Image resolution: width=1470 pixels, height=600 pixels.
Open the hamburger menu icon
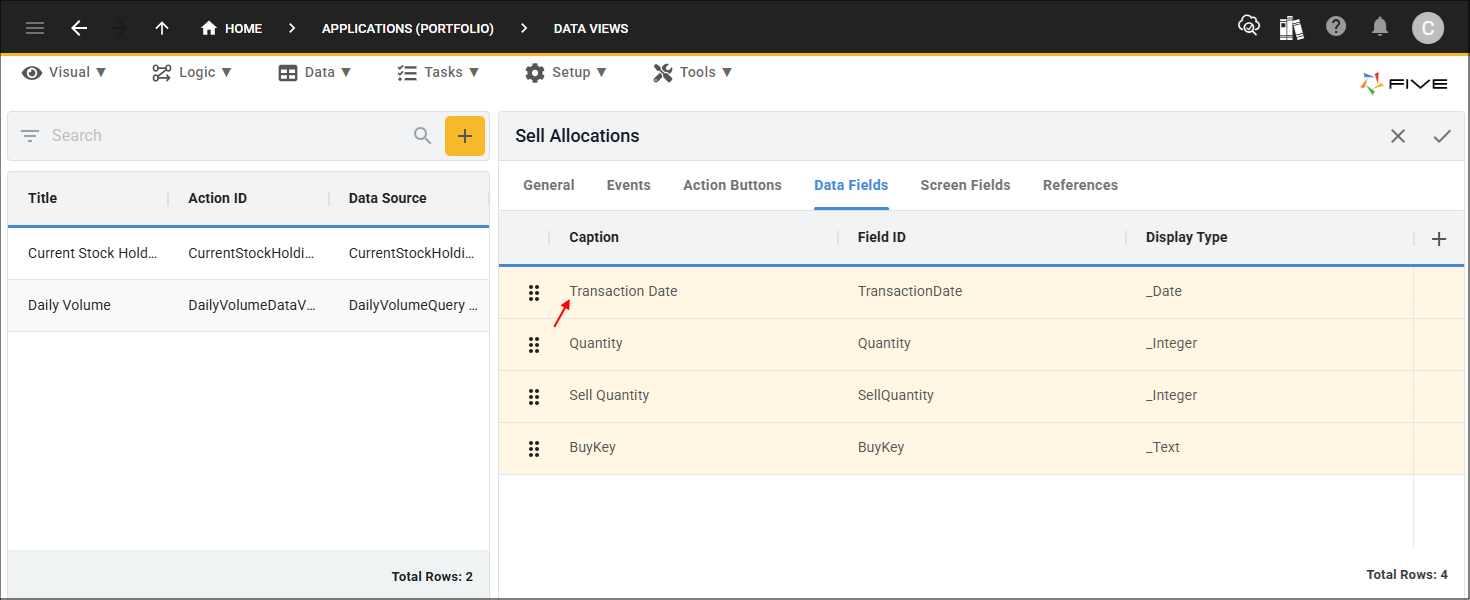click(35, 28)
